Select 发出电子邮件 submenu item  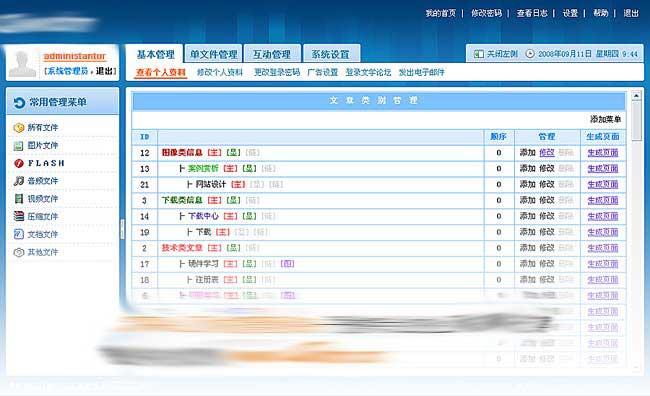coord(422,73)
